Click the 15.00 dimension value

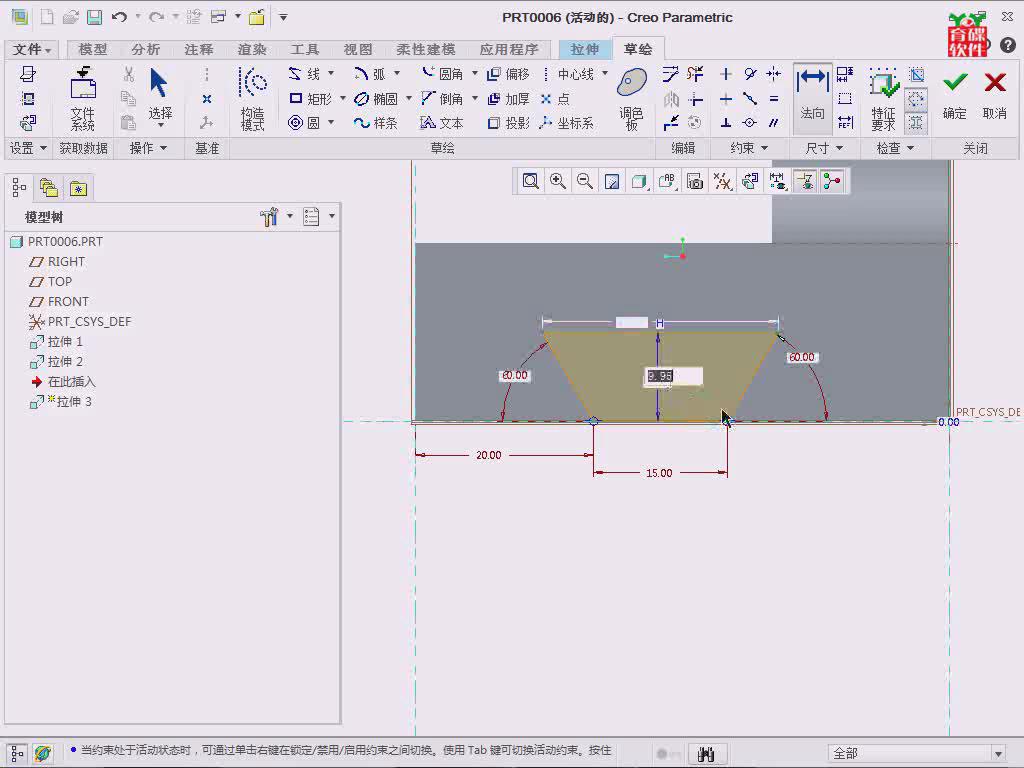[x=659, y=473]
